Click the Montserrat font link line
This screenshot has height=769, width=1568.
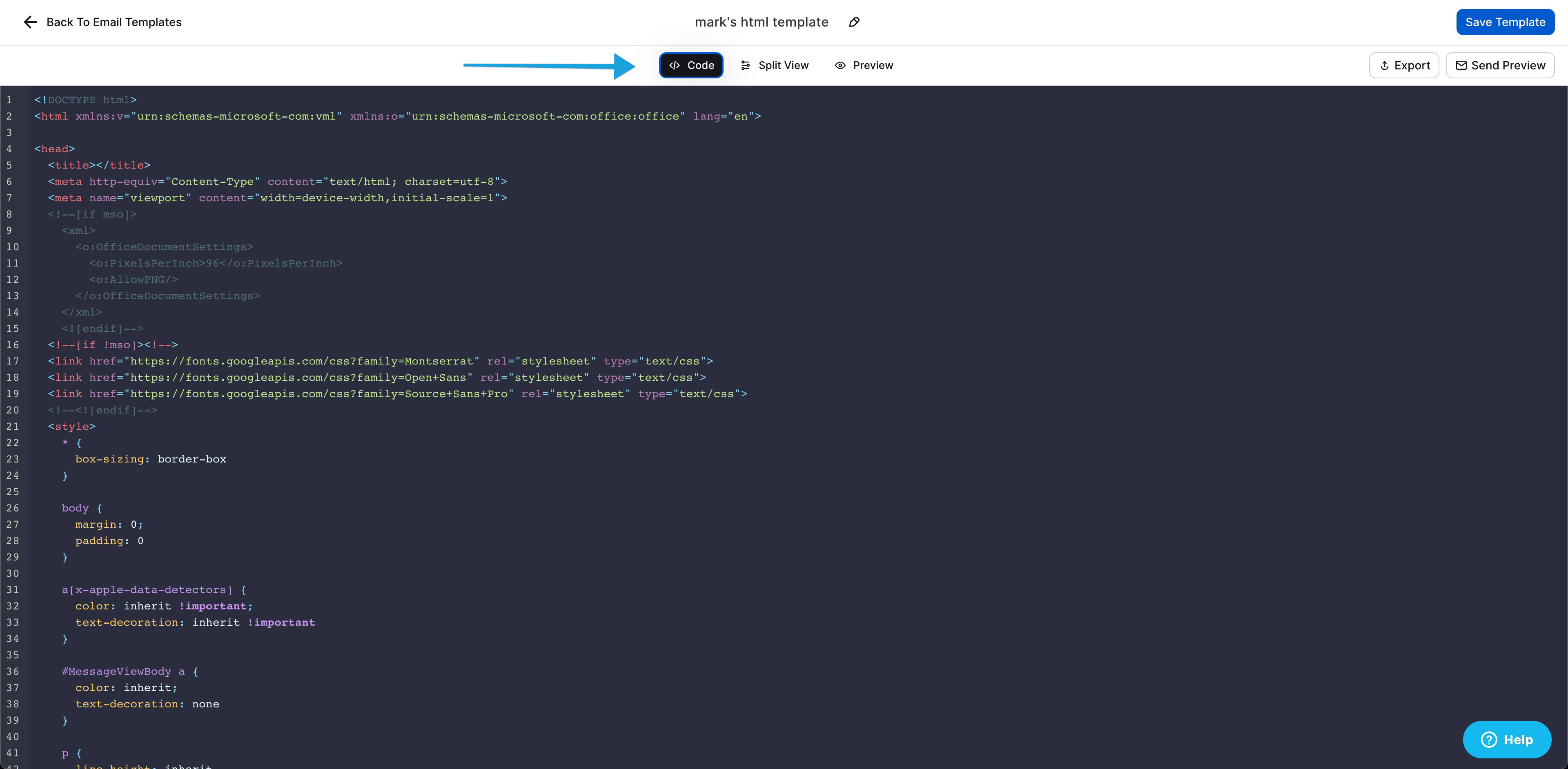381,361
